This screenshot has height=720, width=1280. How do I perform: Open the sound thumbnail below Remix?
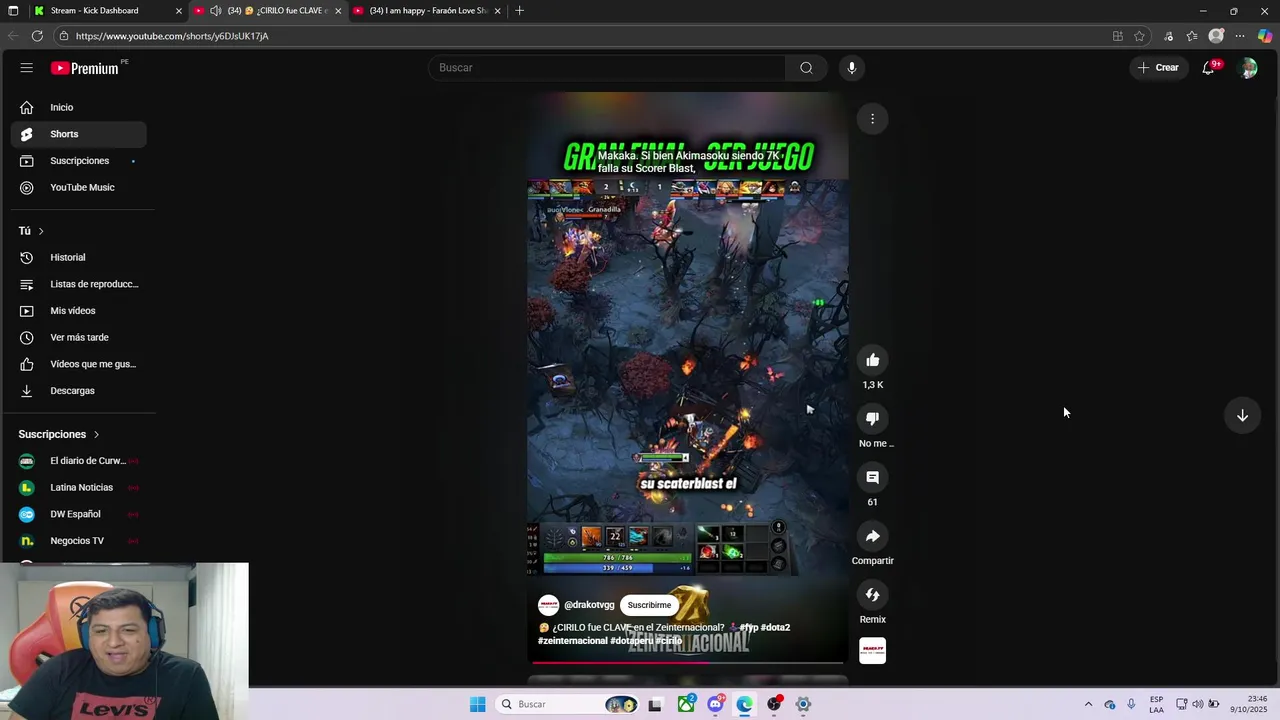872,651
